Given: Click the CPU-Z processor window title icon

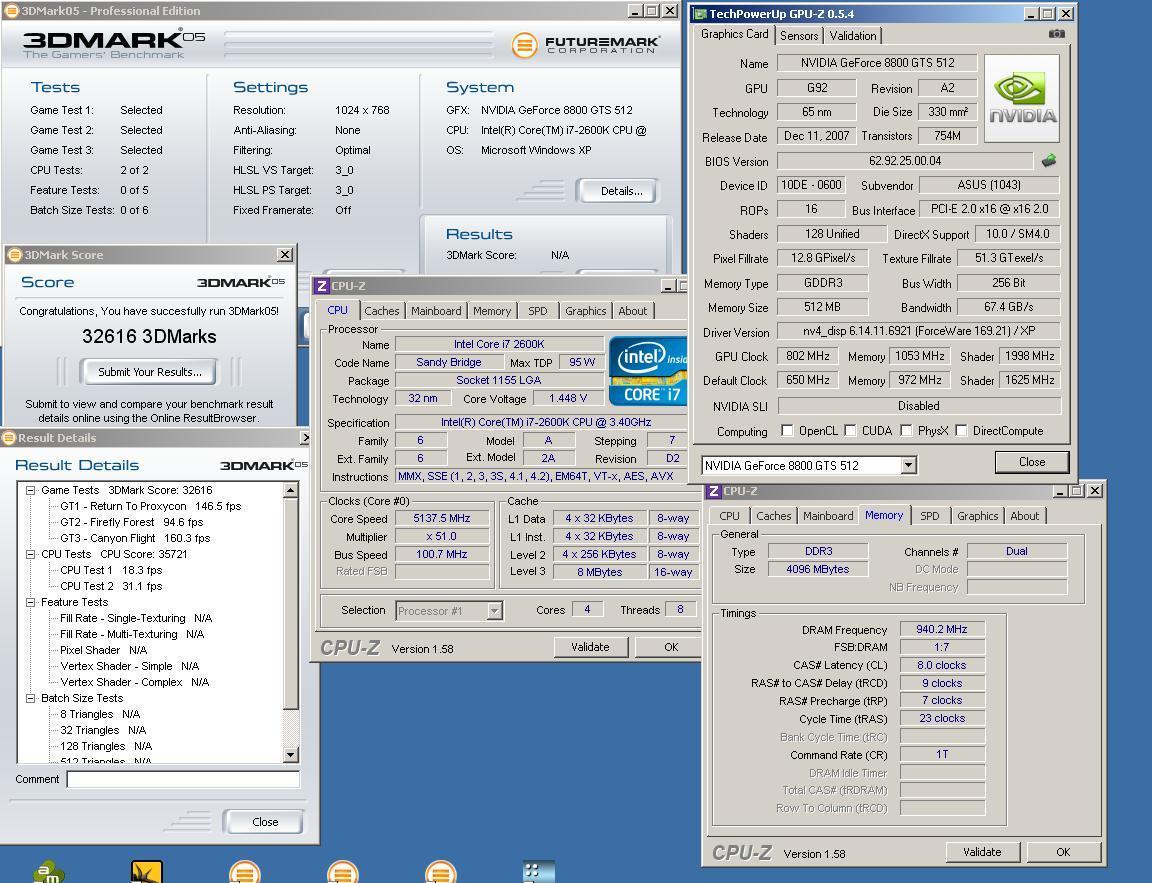Looking at the screenshot, I should click(321, 286).
